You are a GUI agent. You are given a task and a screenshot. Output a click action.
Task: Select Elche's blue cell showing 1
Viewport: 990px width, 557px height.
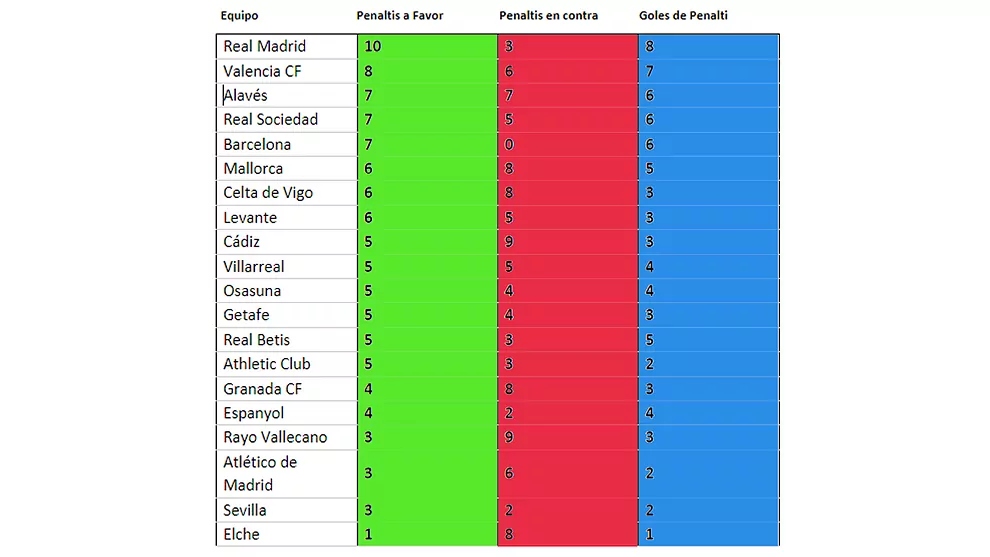708,534
